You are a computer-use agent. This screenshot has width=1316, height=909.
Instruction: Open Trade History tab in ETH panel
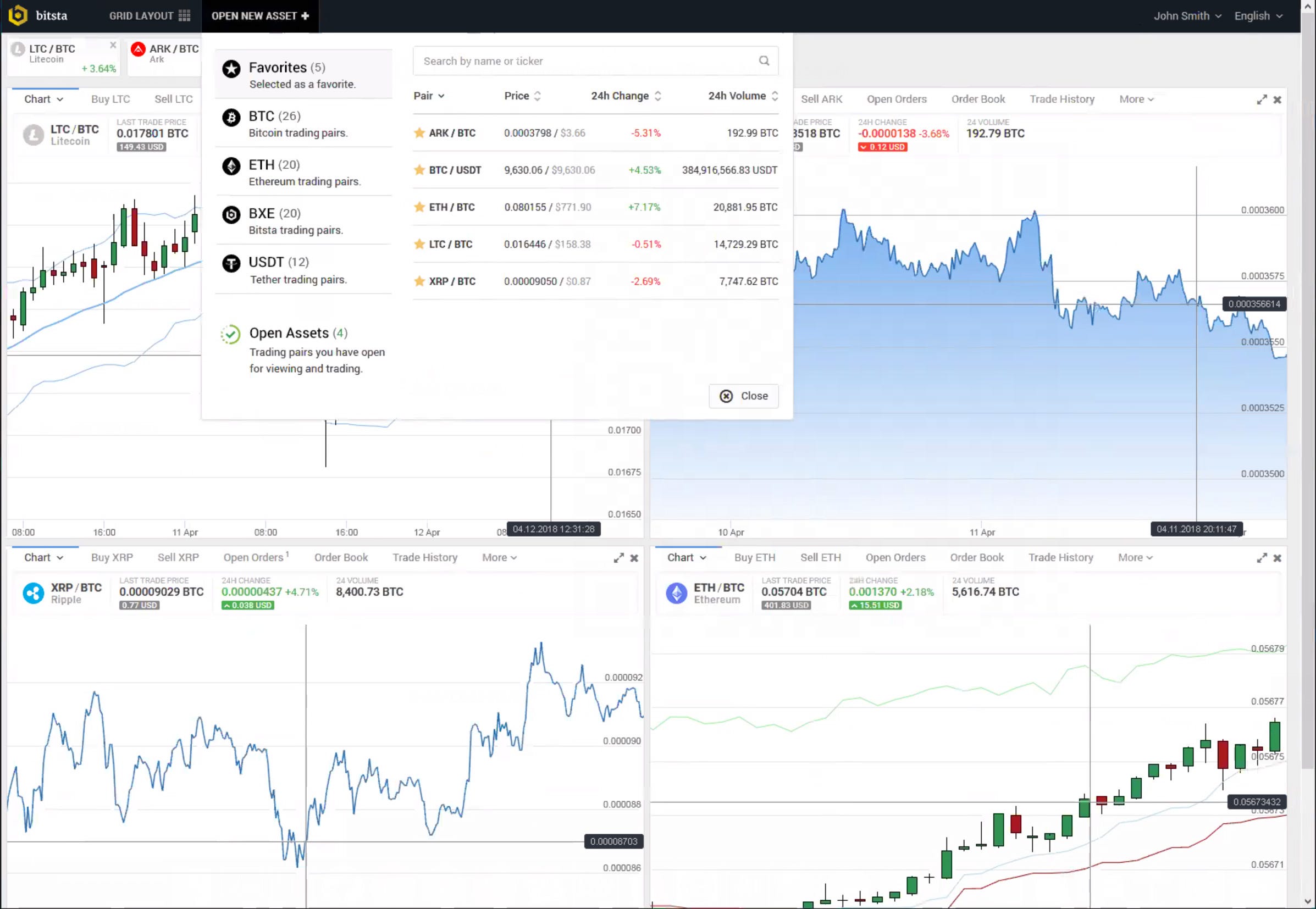click(1061, 558)
